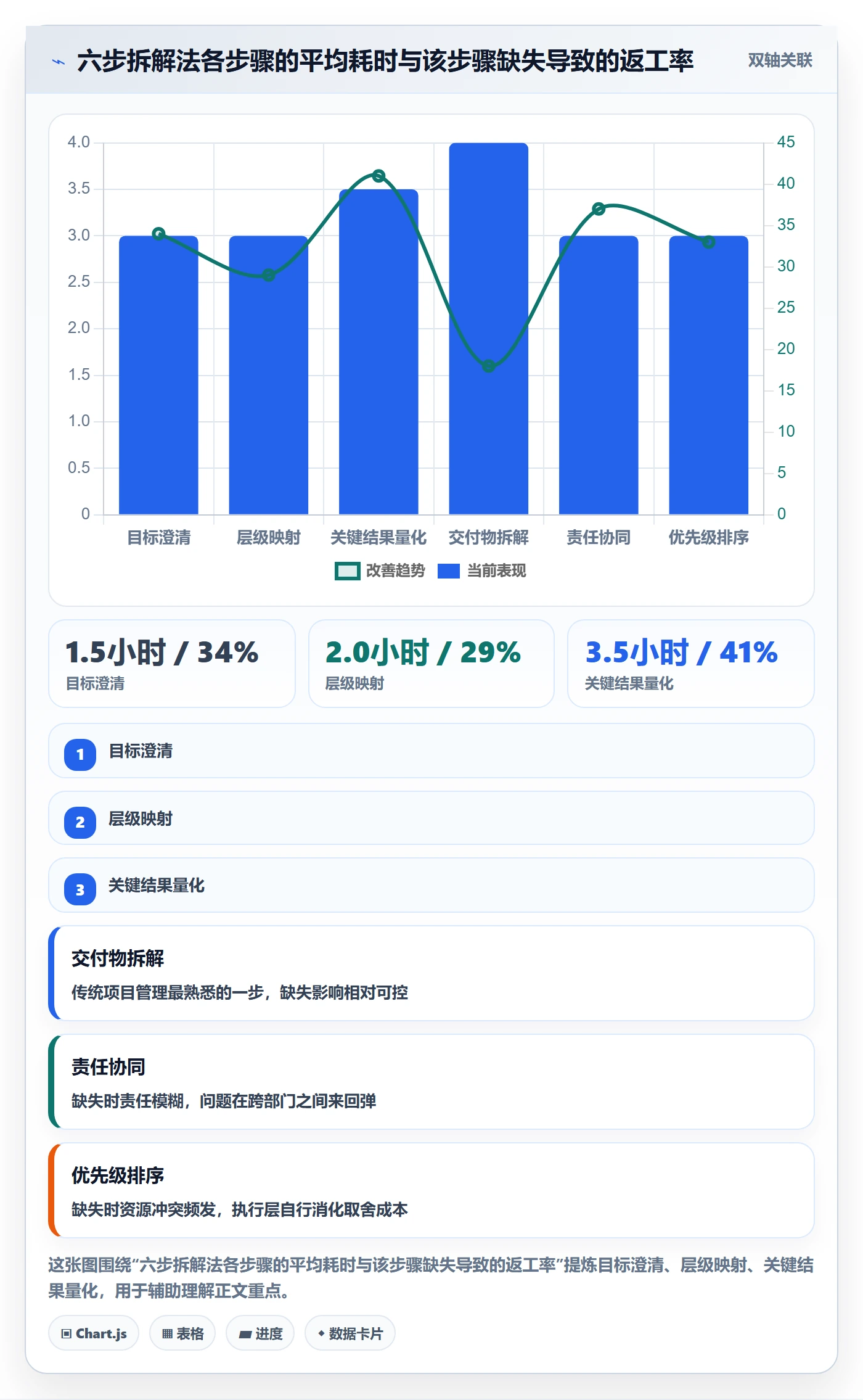Click the 45 value on right axis
863x1400 pixels.
(x=786, y=142)
